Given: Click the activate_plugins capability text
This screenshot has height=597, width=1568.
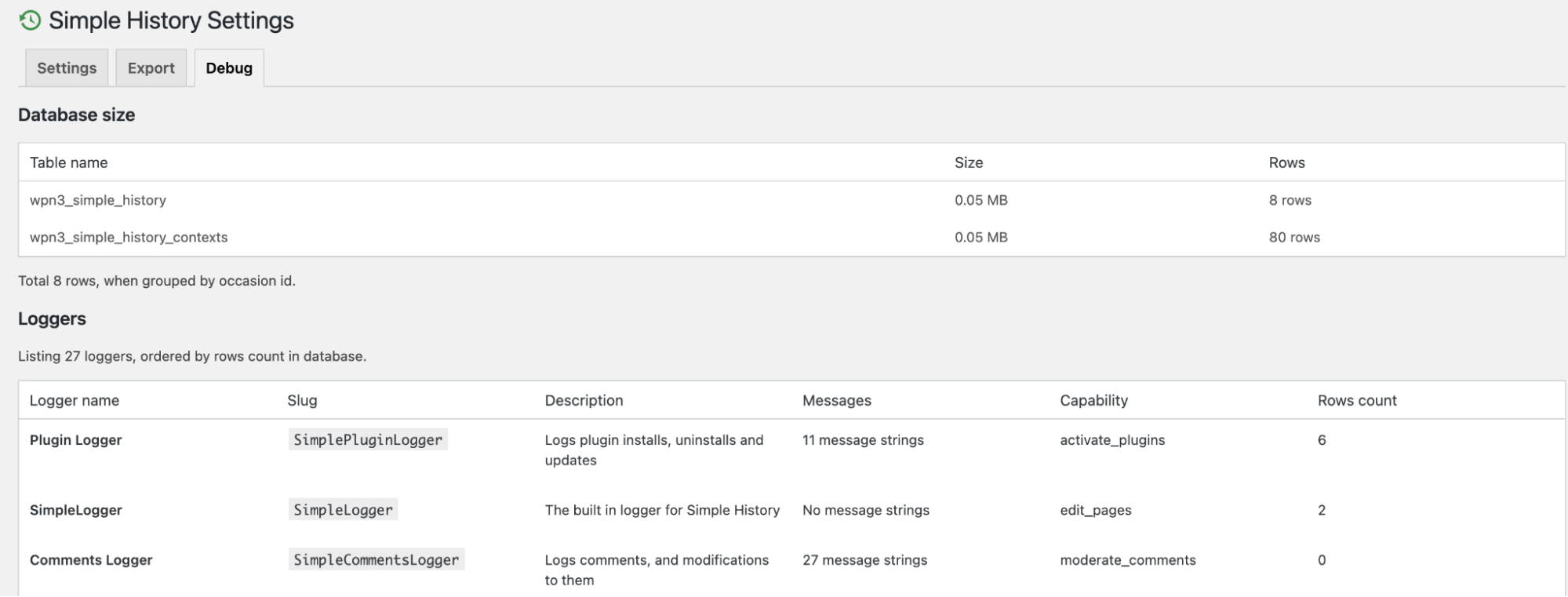Looking at the screenshot, I should 1111,440.
